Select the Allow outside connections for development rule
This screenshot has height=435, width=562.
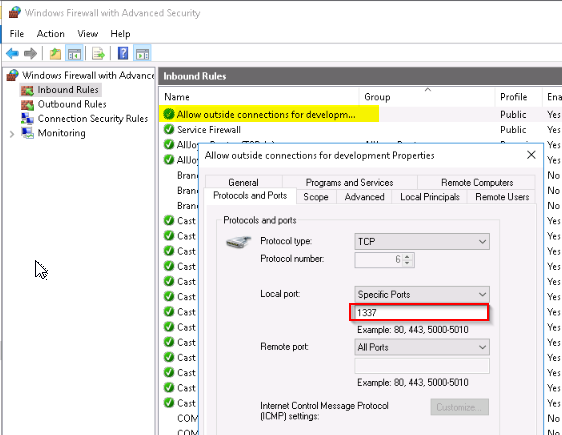tap(266, 115)
